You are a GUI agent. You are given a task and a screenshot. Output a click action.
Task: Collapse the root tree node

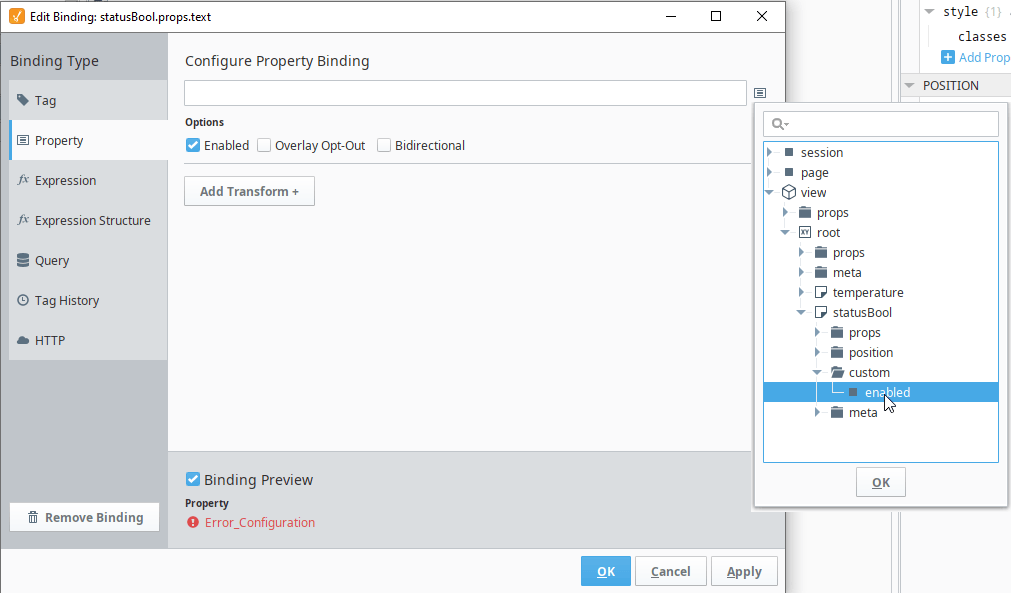(x=785, y=232)
